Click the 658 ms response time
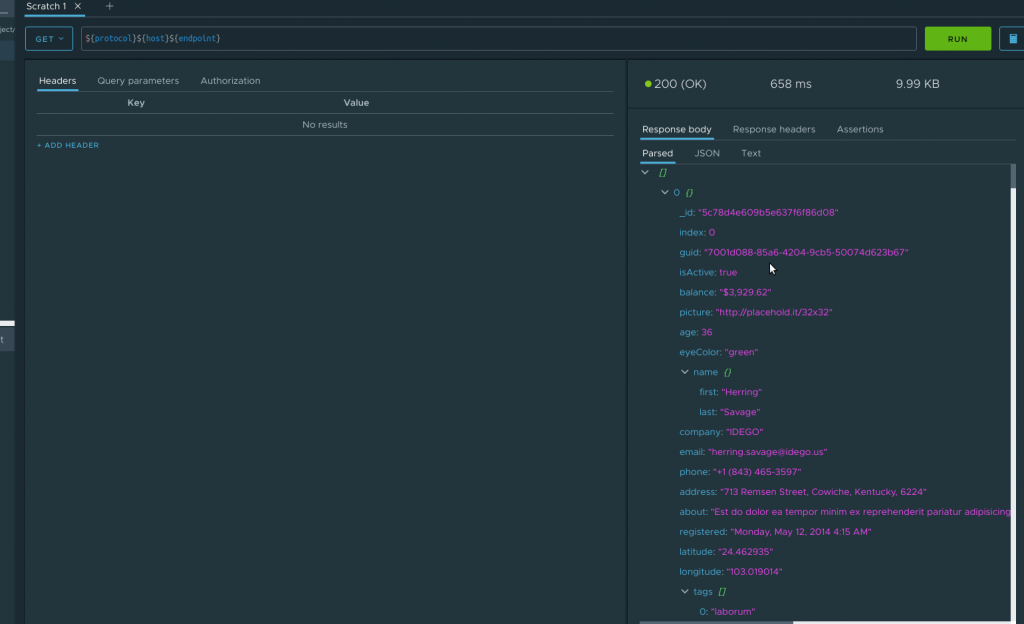 coord(790,84)
